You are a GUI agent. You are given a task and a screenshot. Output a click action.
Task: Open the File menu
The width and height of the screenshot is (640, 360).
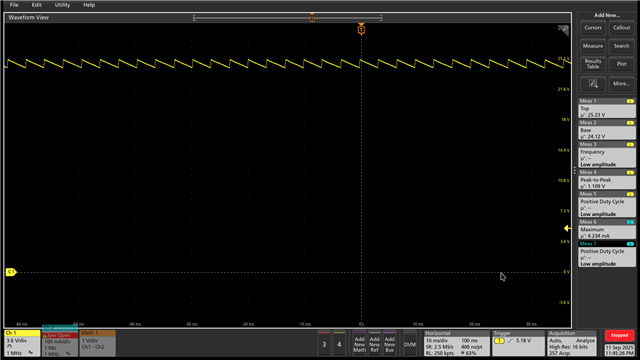pyautogui.click(x=14, y=5)
